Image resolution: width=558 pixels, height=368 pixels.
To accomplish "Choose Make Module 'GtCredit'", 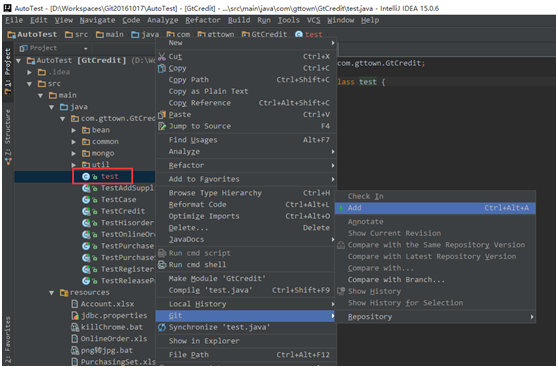I will coord(246,279).
